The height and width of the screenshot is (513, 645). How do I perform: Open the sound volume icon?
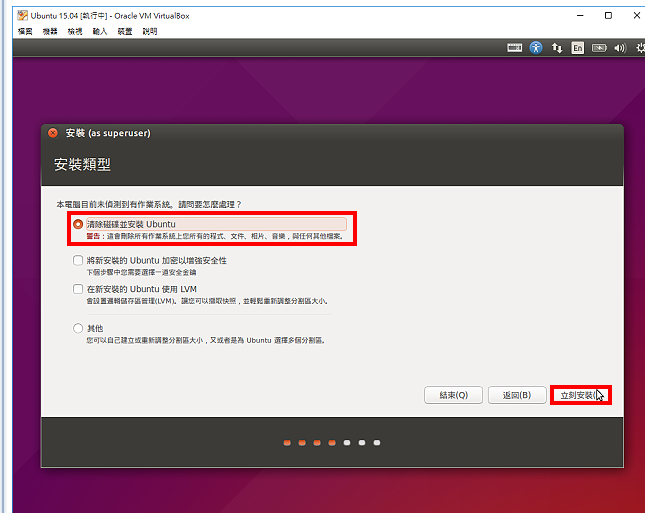620,48
